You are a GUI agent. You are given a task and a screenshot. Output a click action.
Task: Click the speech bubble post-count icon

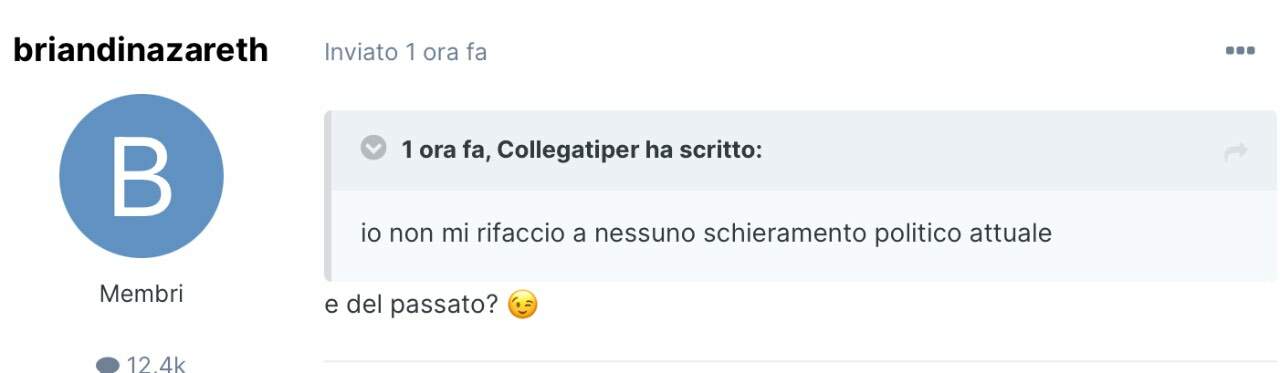(108, 365)
